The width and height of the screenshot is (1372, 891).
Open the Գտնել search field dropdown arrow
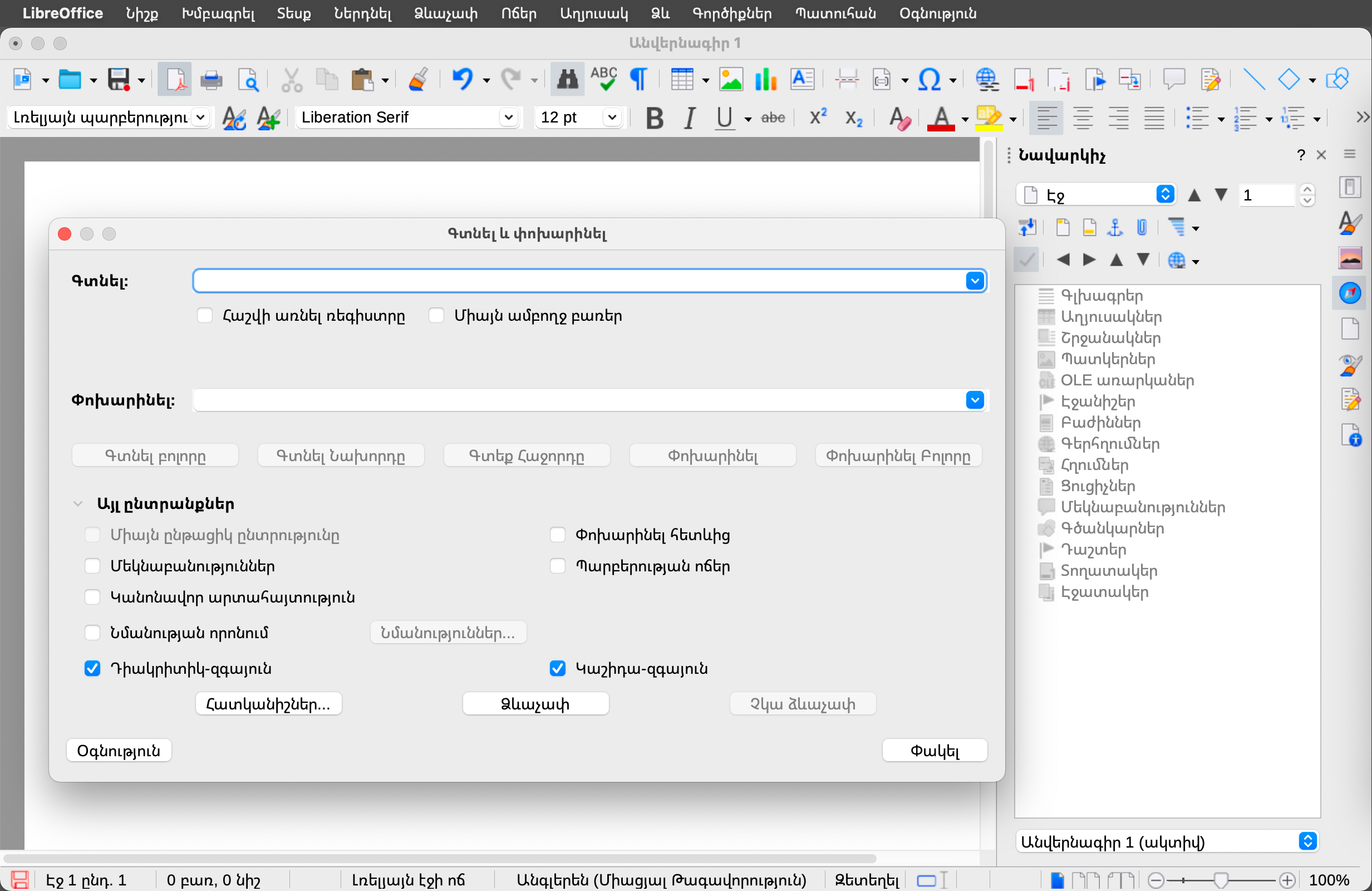pos(974,281)
